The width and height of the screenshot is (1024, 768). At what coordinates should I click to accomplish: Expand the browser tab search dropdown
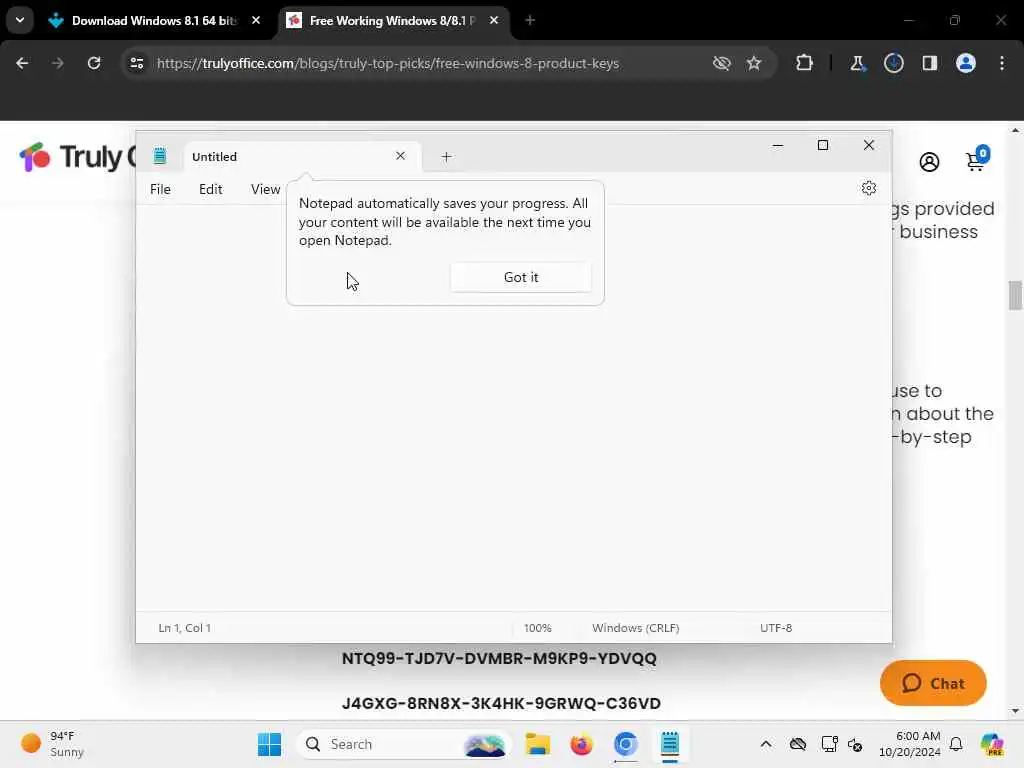point(20,20)
